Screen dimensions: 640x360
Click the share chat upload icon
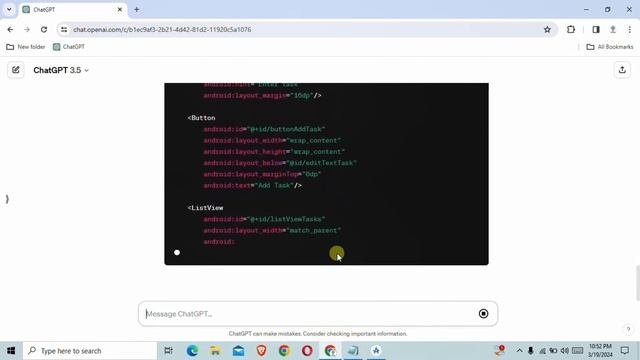[x=622, y=70]
